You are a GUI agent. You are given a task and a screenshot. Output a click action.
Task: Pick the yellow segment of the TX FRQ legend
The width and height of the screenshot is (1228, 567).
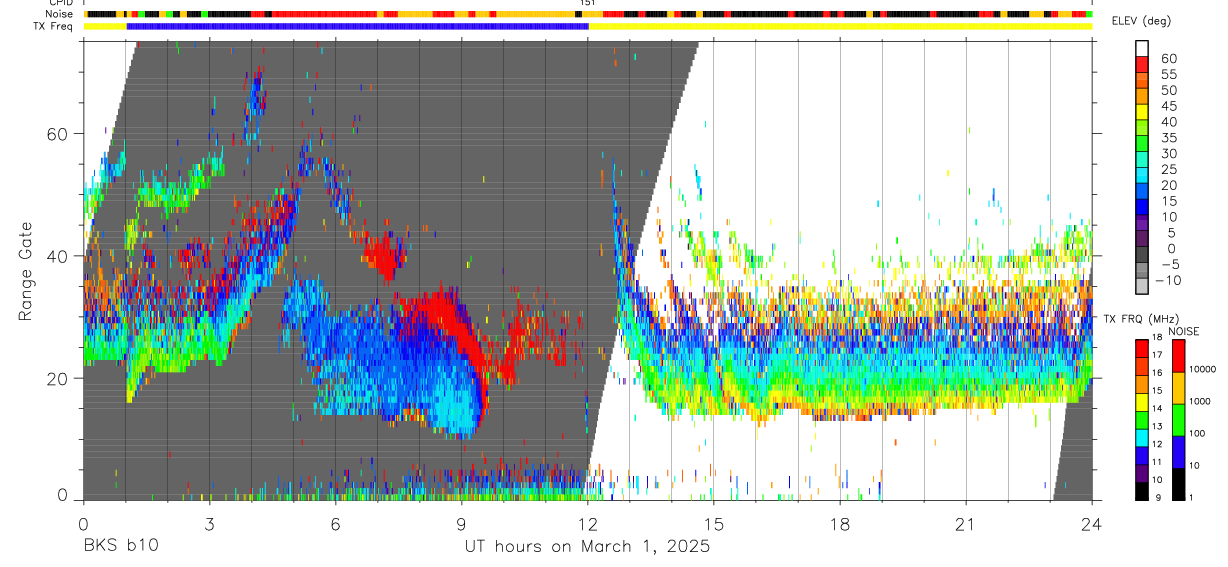[x=1141, y=402]
